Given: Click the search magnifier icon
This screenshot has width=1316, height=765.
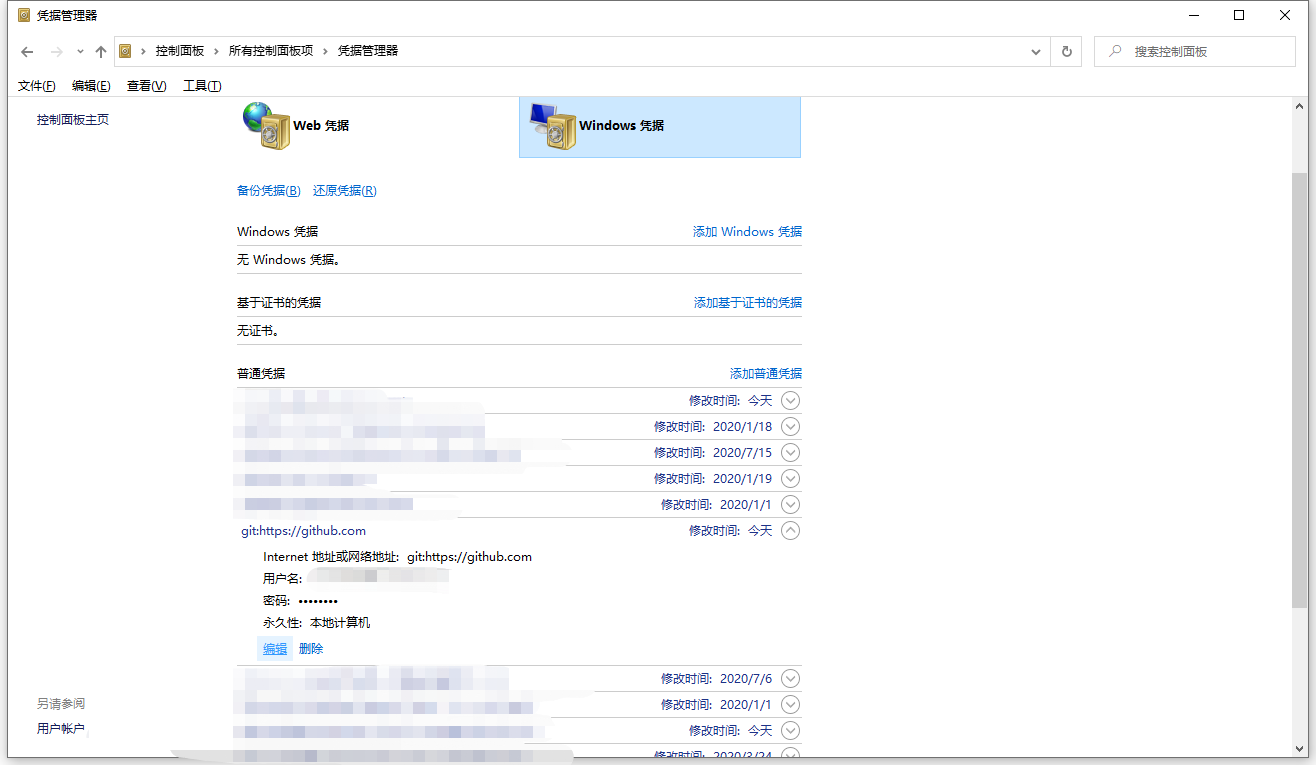Looking at the screenshot, I should [1114, 51].
